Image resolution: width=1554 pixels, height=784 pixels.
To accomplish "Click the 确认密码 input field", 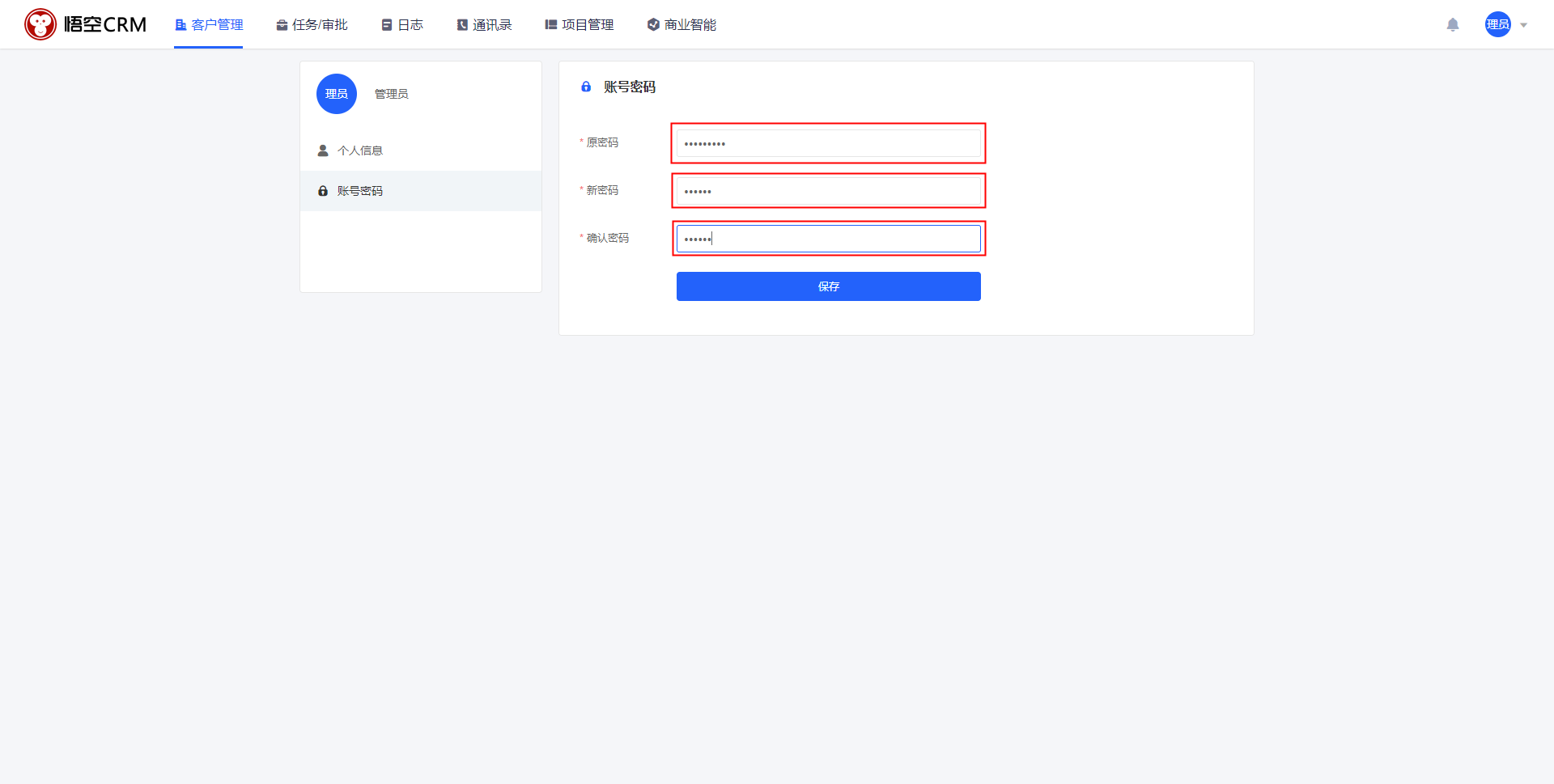I will point(829,239).
